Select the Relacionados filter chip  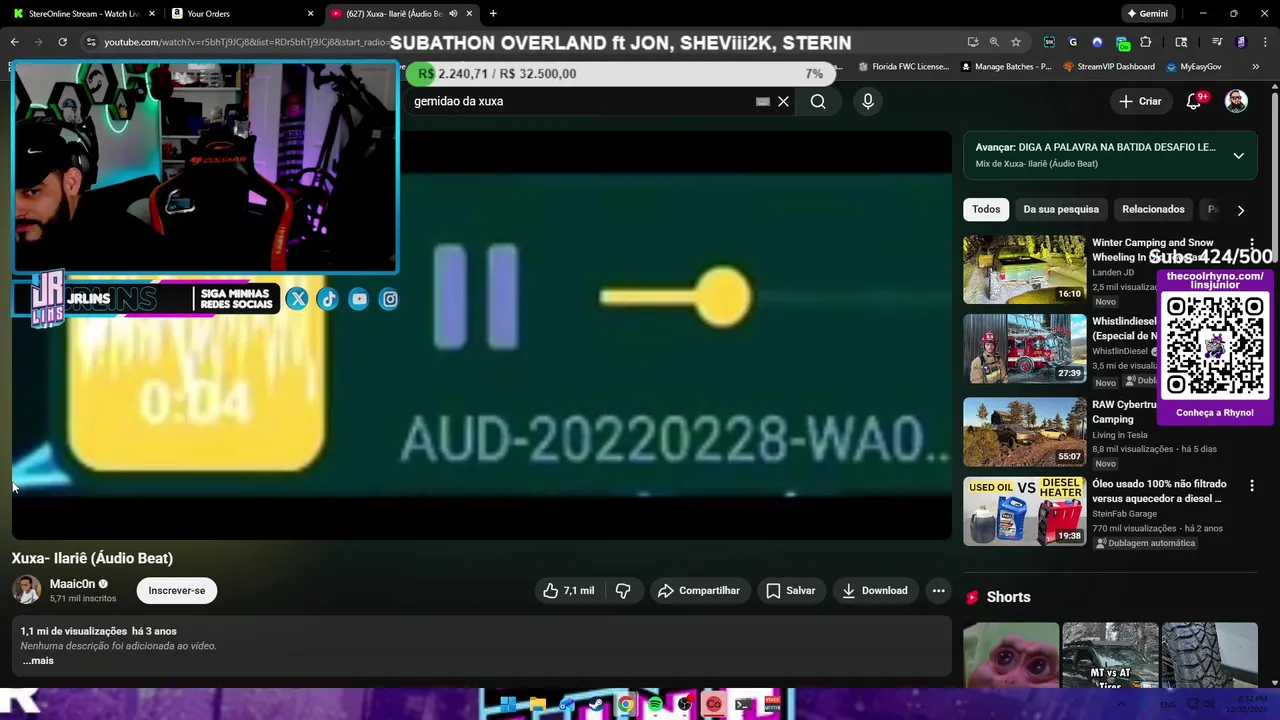click(1153, 209)
